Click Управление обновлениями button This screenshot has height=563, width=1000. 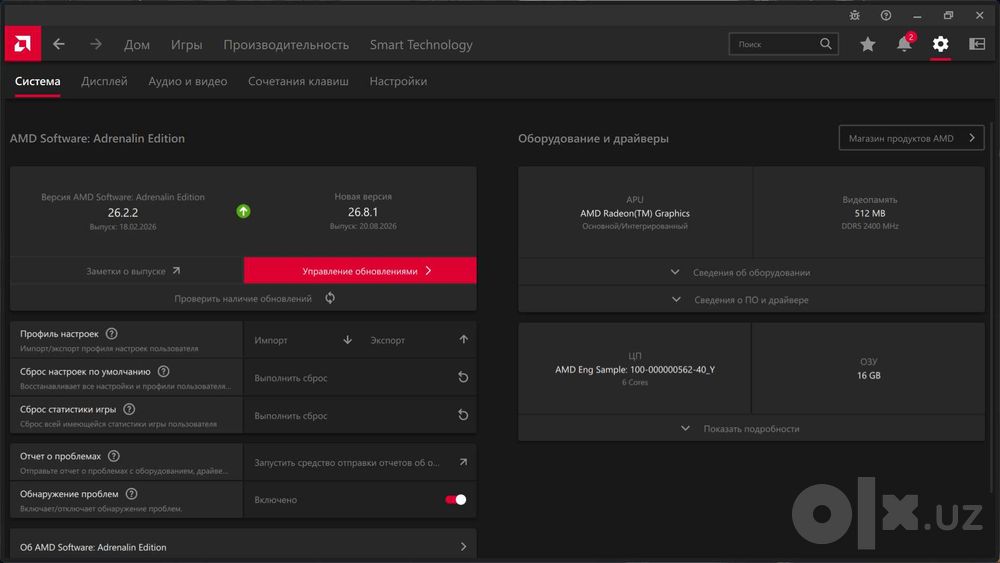pyautogui.click(x=360, y=270)
